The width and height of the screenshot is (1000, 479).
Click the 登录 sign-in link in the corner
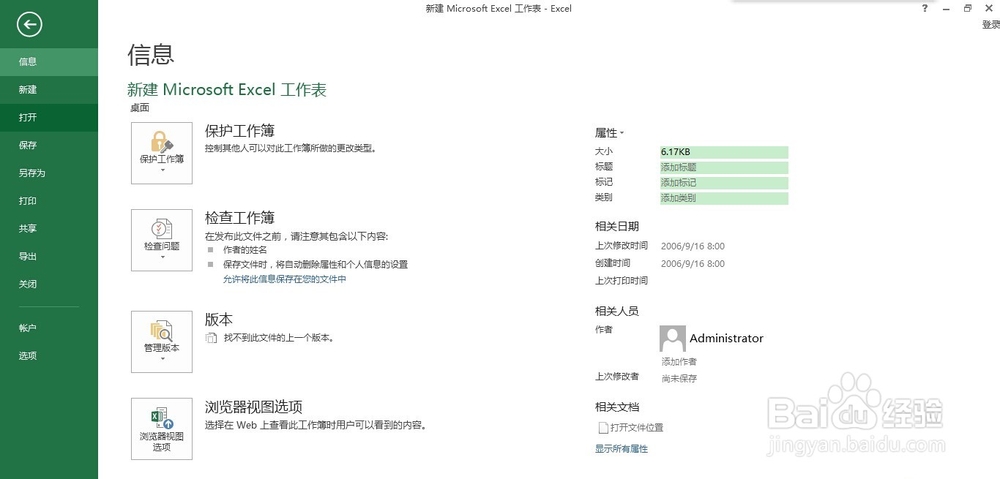coord(990,25)
